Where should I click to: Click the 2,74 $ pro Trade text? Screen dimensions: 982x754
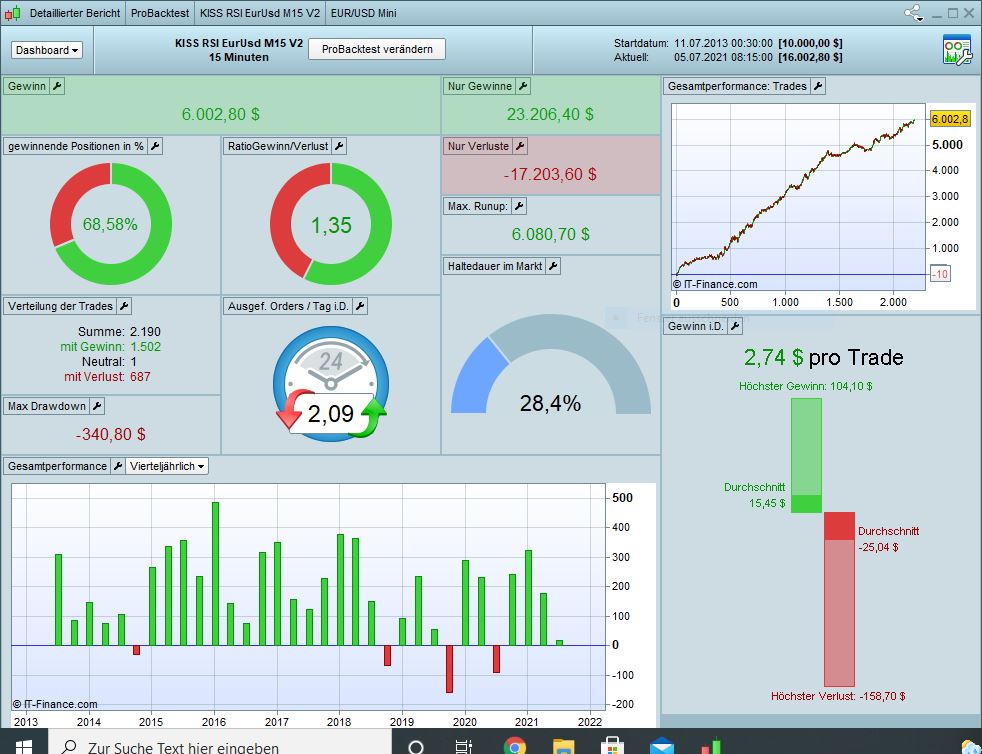click(824, 358)
